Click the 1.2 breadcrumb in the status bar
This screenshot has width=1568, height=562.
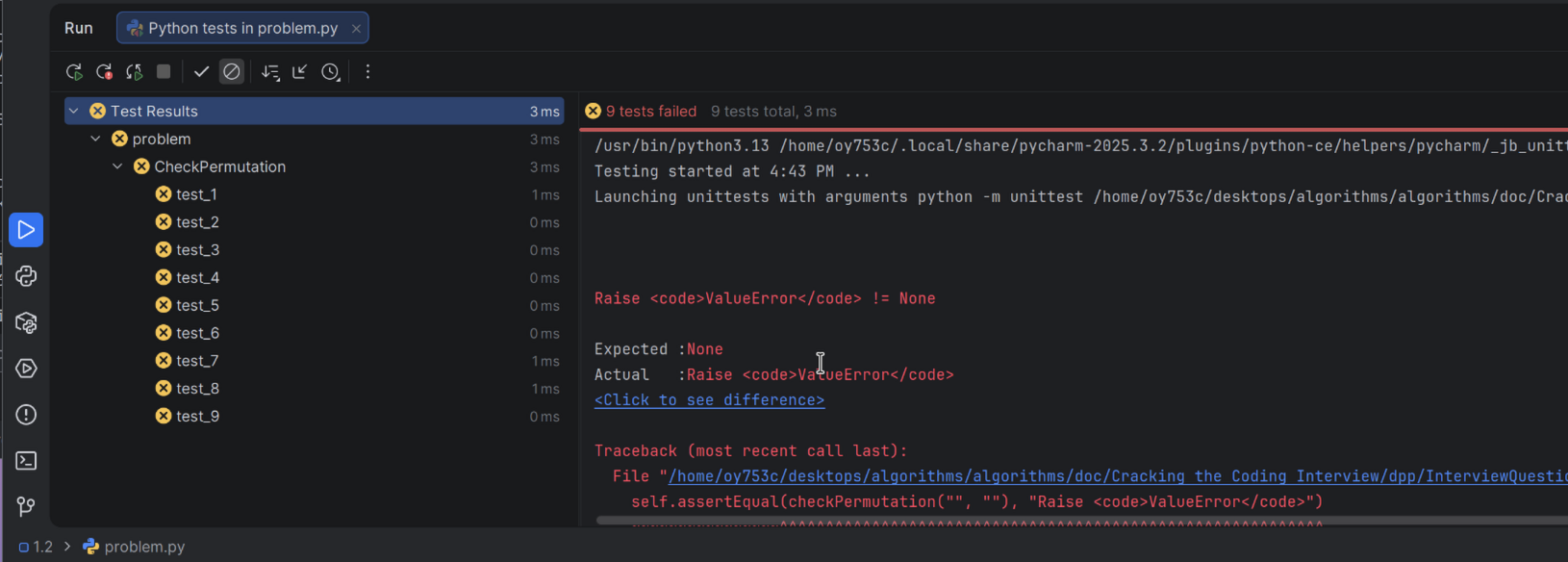(37, 547)
